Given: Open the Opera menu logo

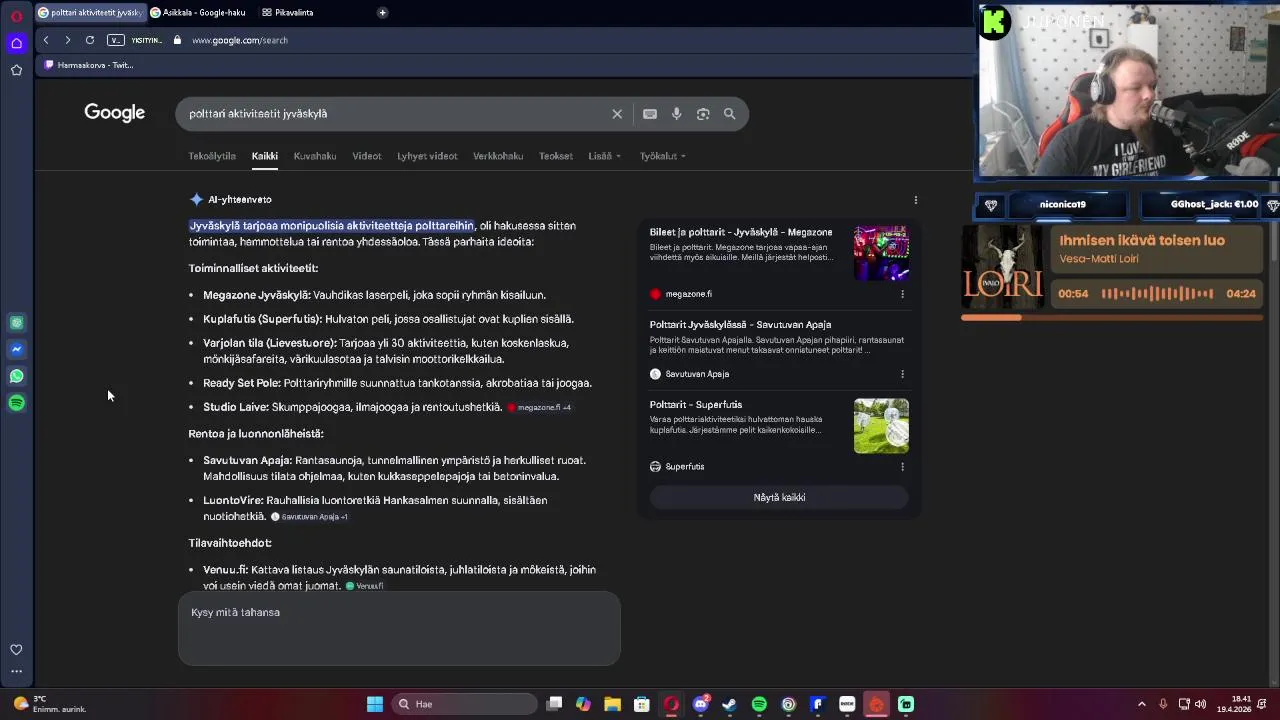Looking at the screenshot, I should (16, 16).
